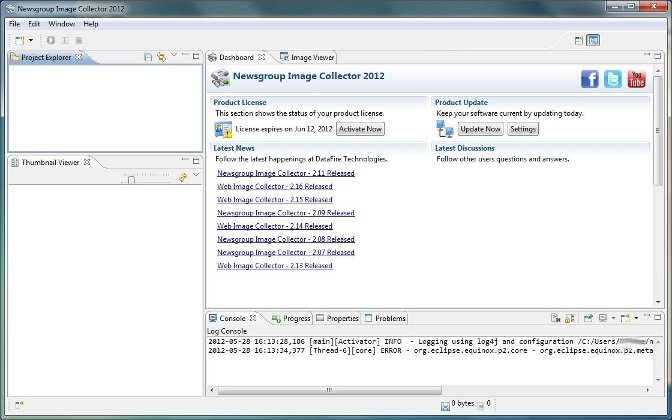
Task: Click the Console horizontal scrollbar thumb
Action: click(330, 390)
